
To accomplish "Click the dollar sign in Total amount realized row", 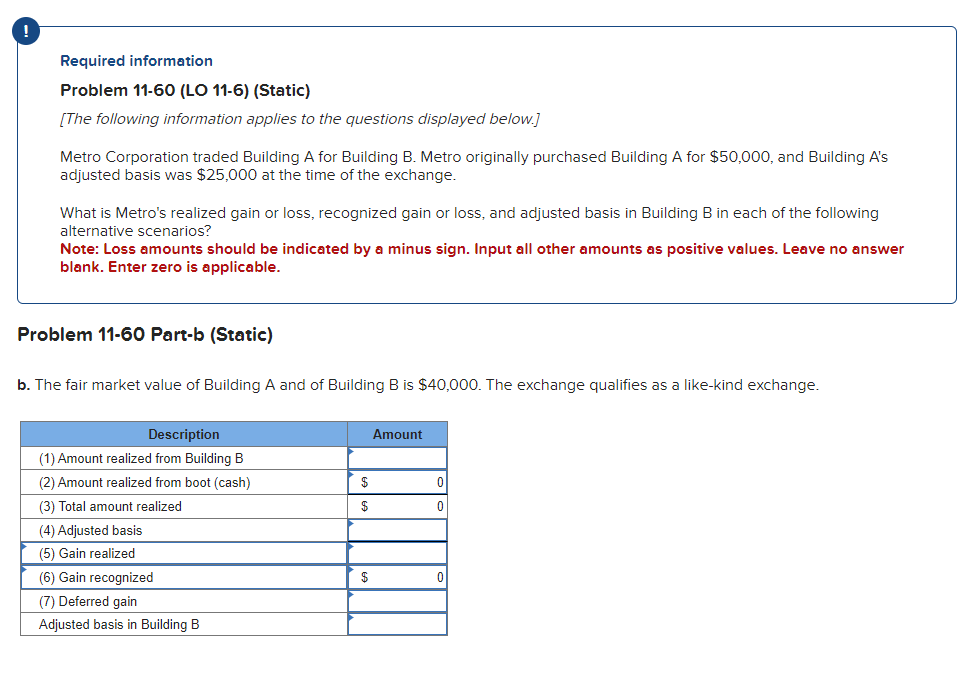I will pos(365,506).
